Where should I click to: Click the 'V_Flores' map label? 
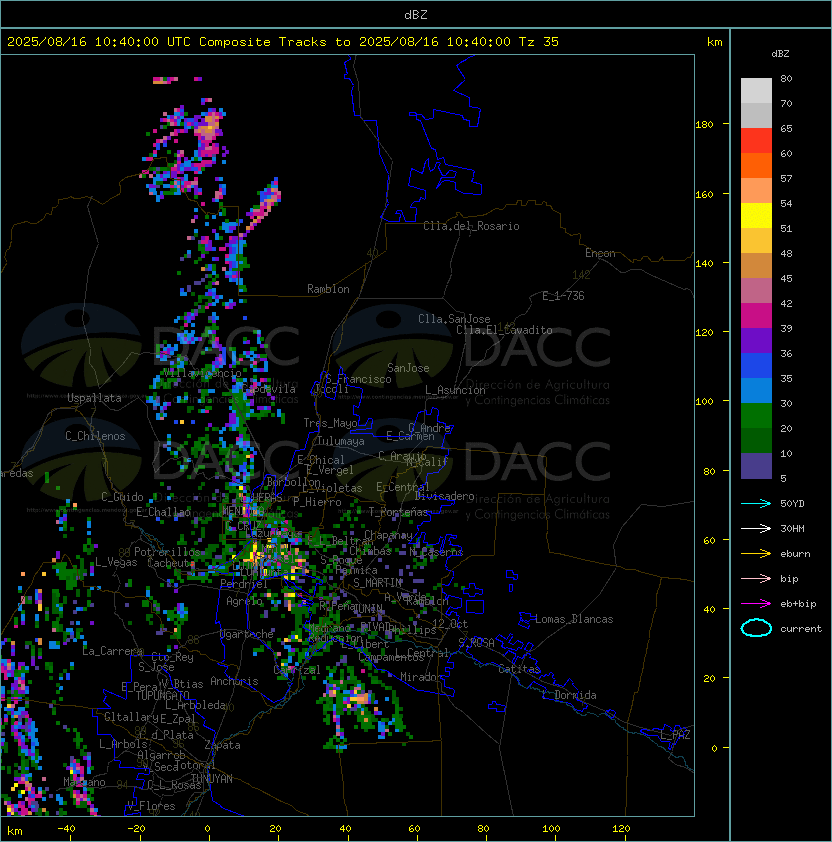[x=151, y=807]
